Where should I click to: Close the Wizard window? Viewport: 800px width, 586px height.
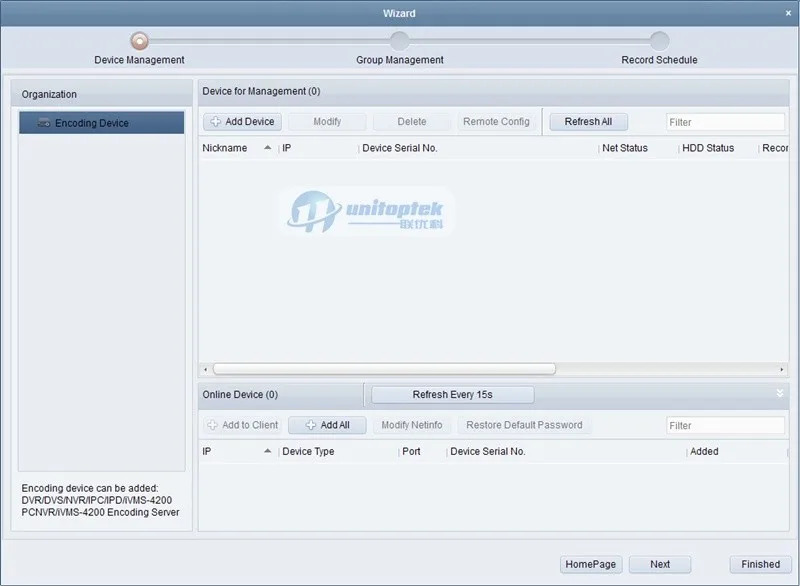click(x=788, y=13)
